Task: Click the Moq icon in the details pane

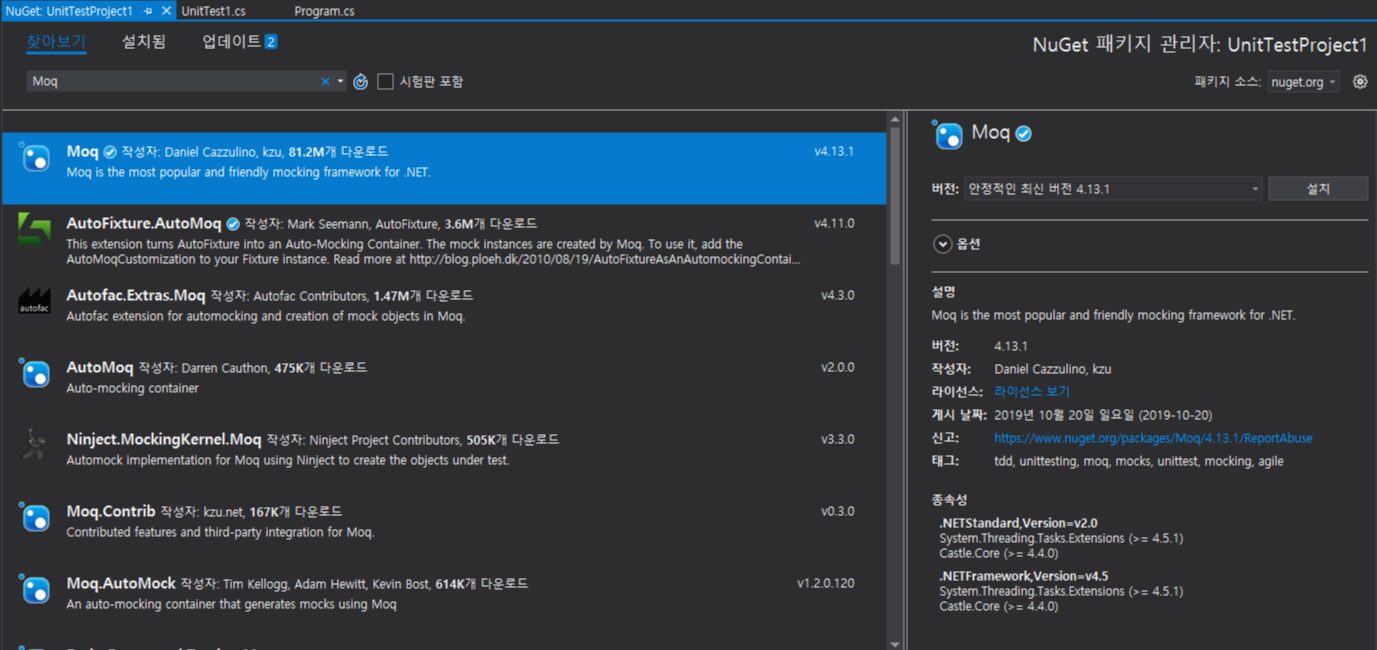Action: coord(948,134)
